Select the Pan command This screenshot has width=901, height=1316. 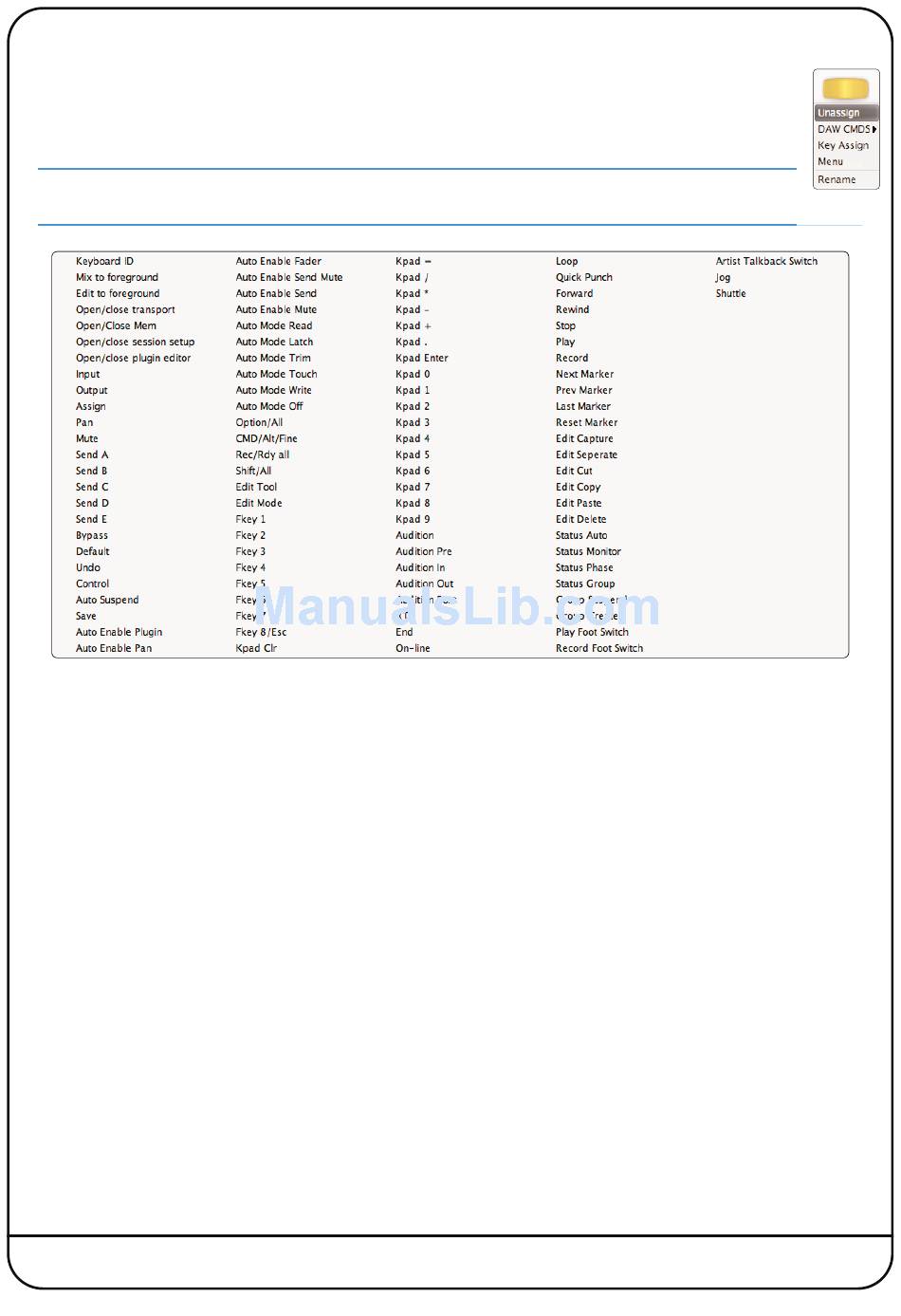pyautogui.click(x=84, y=422)
